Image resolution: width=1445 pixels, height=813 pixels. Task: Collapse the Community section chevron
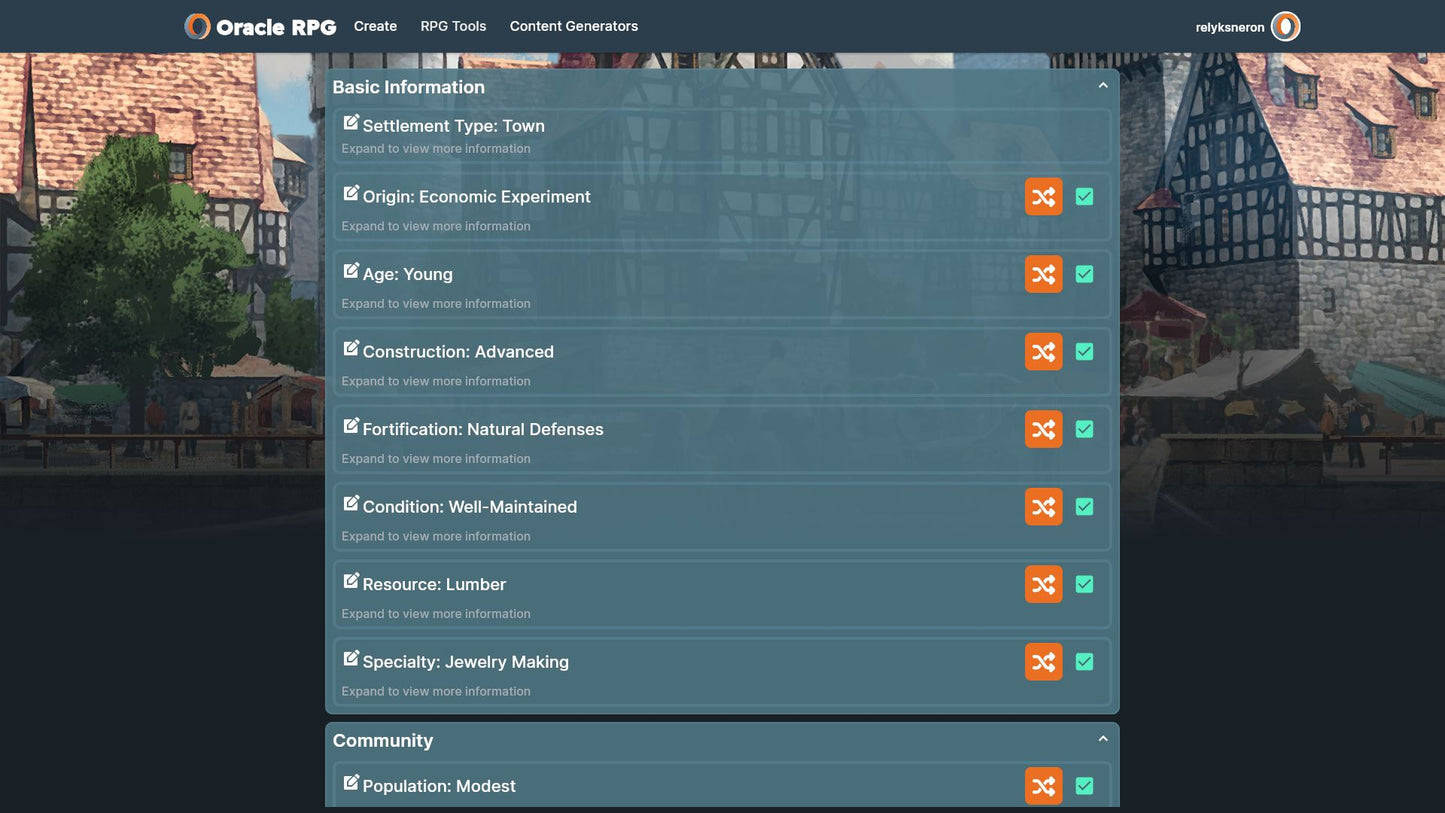click(1103, 739)
